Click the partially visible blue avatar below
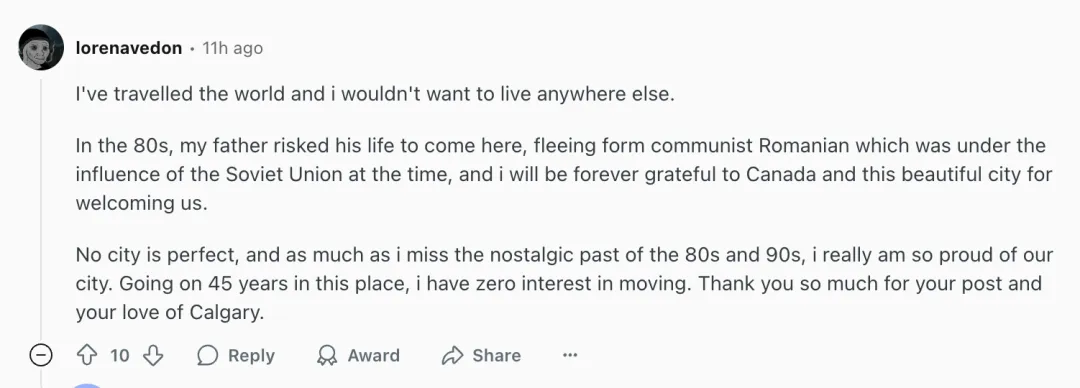The width and height of the screenshot is (1080, 388). point(87,385)
